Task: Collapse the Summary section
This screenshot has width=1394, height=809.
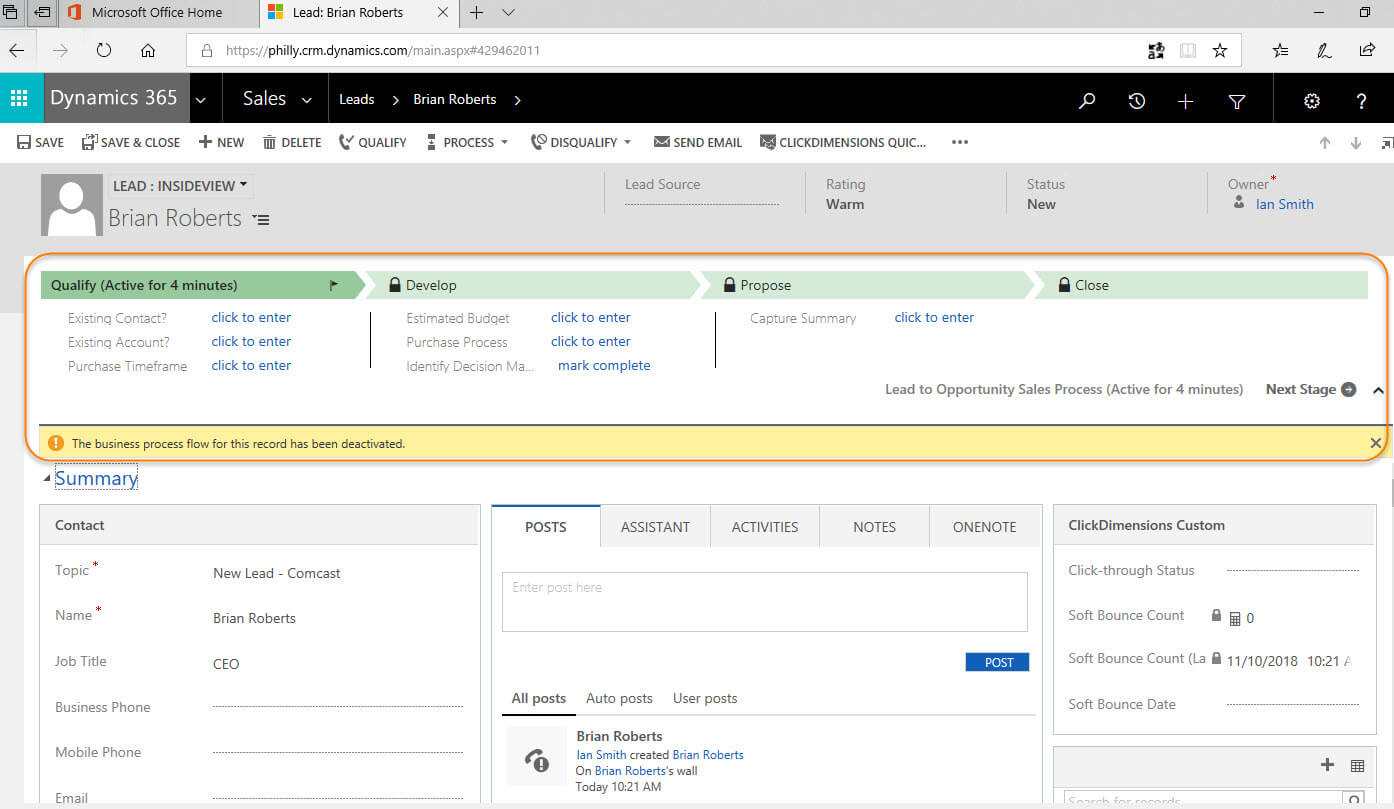Action: 48,479
